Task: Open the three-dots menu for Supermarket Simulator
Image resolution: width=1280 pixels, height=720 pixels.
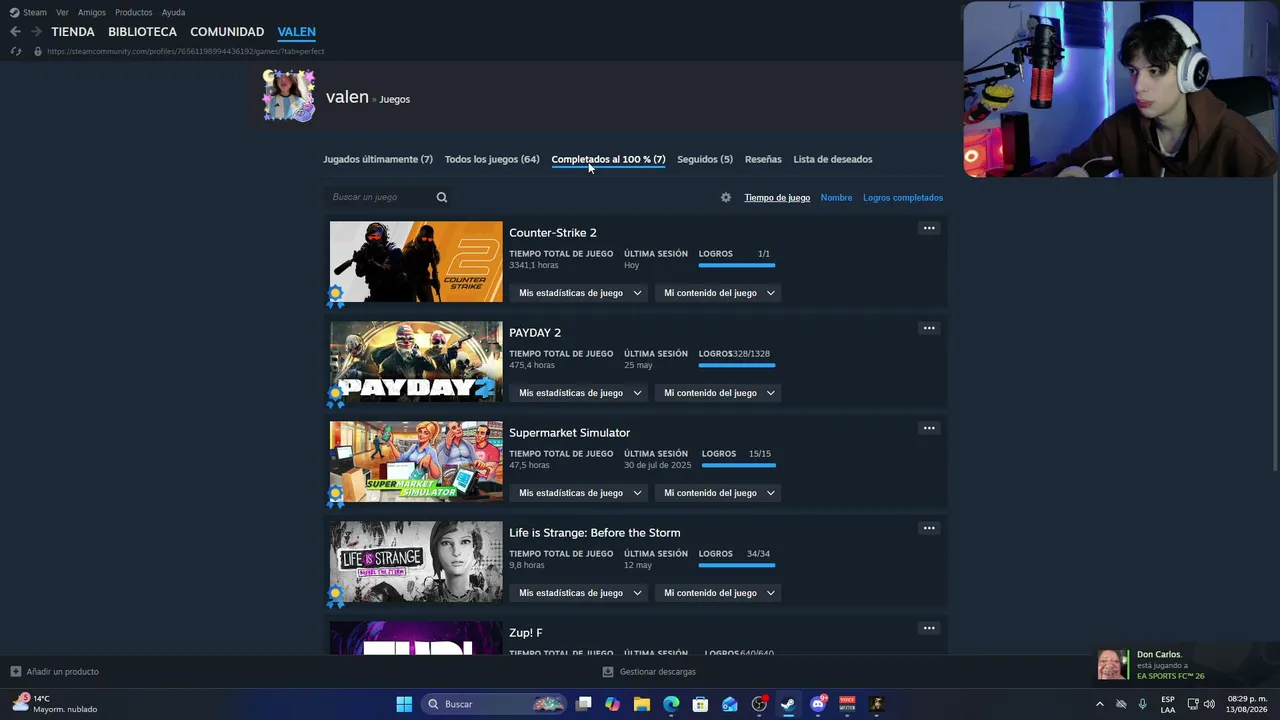Action: coord(929,428)
